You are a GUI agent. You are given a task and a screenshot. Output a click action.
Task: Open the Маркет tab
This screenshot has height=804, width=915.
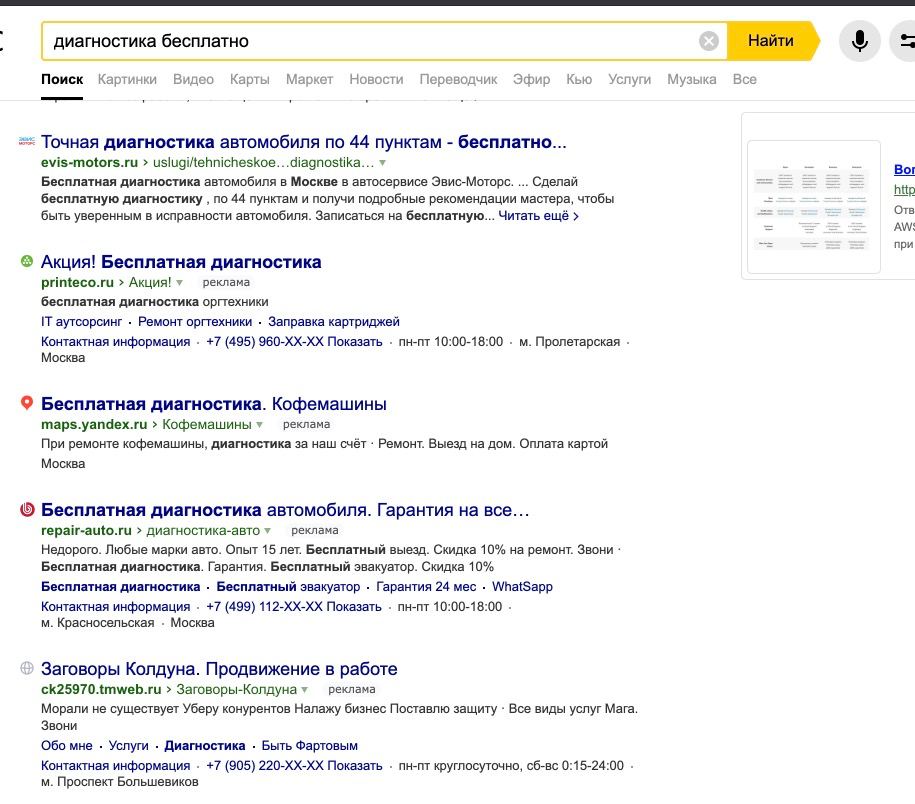(x=309, y=79)
